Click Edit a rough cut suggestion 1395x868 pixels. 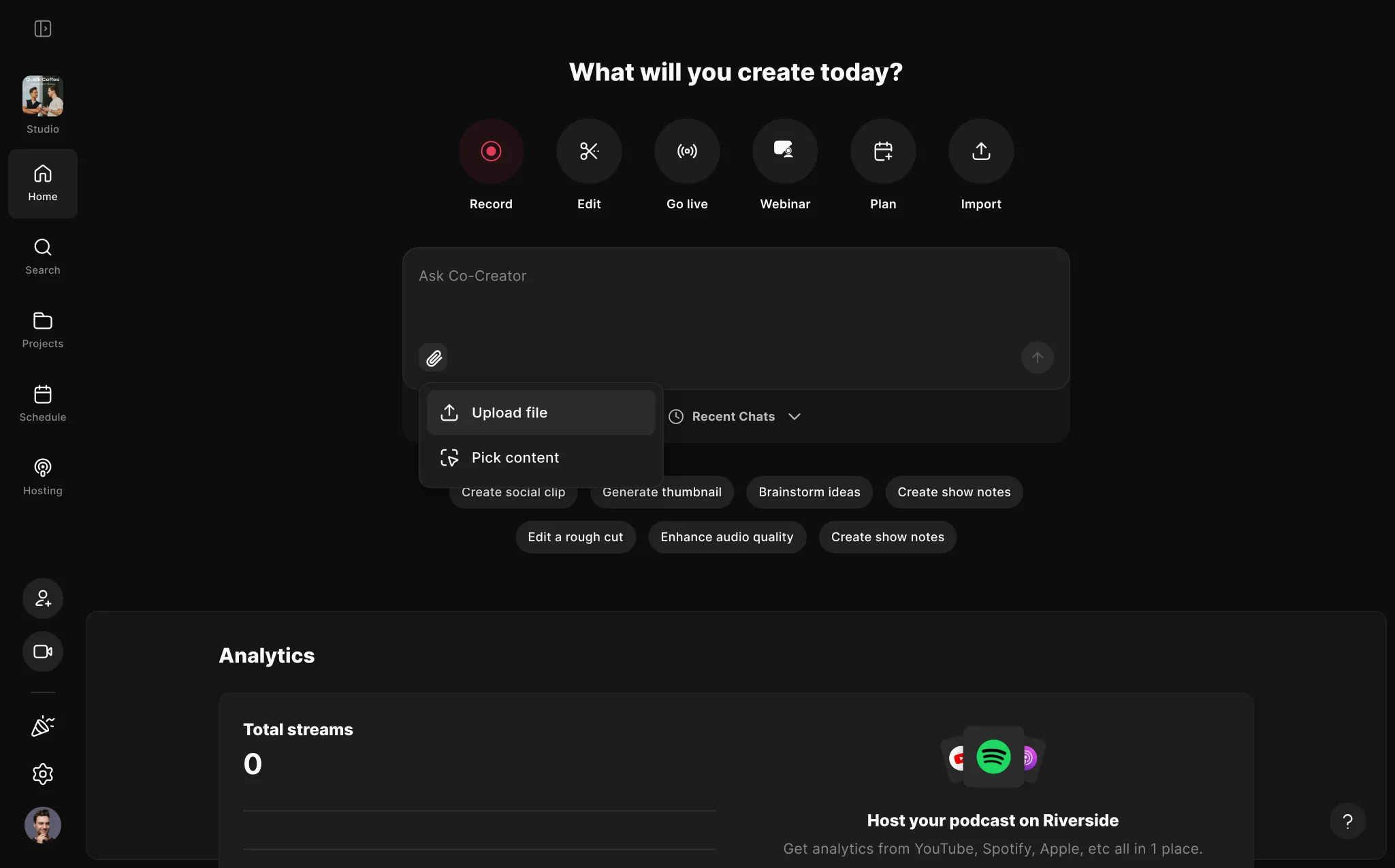point(575,537)
